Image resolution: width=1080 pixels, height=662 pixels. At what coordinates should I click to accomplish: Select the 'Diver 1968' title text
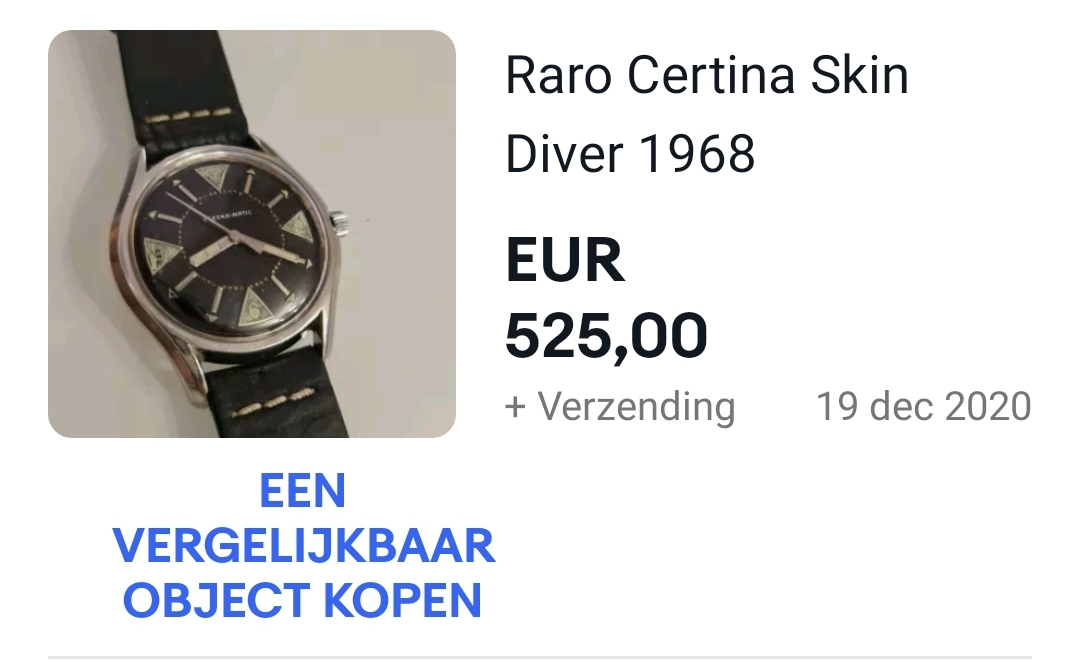pos(630,154)
